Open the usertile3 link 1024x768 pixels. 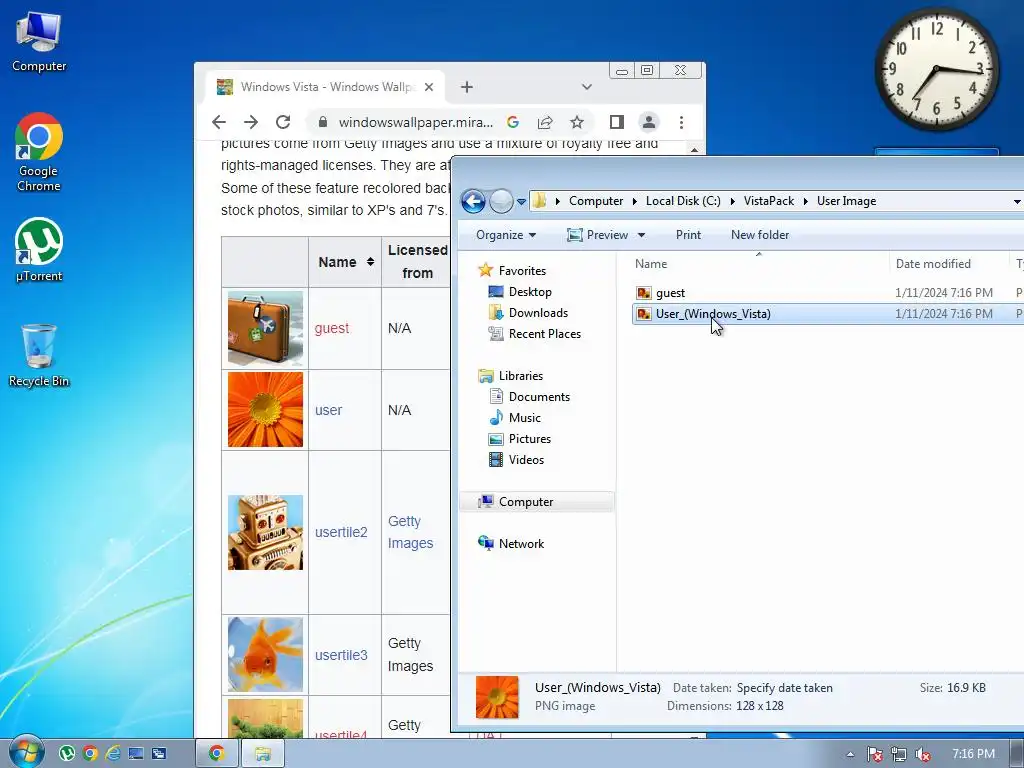point(341,655)
